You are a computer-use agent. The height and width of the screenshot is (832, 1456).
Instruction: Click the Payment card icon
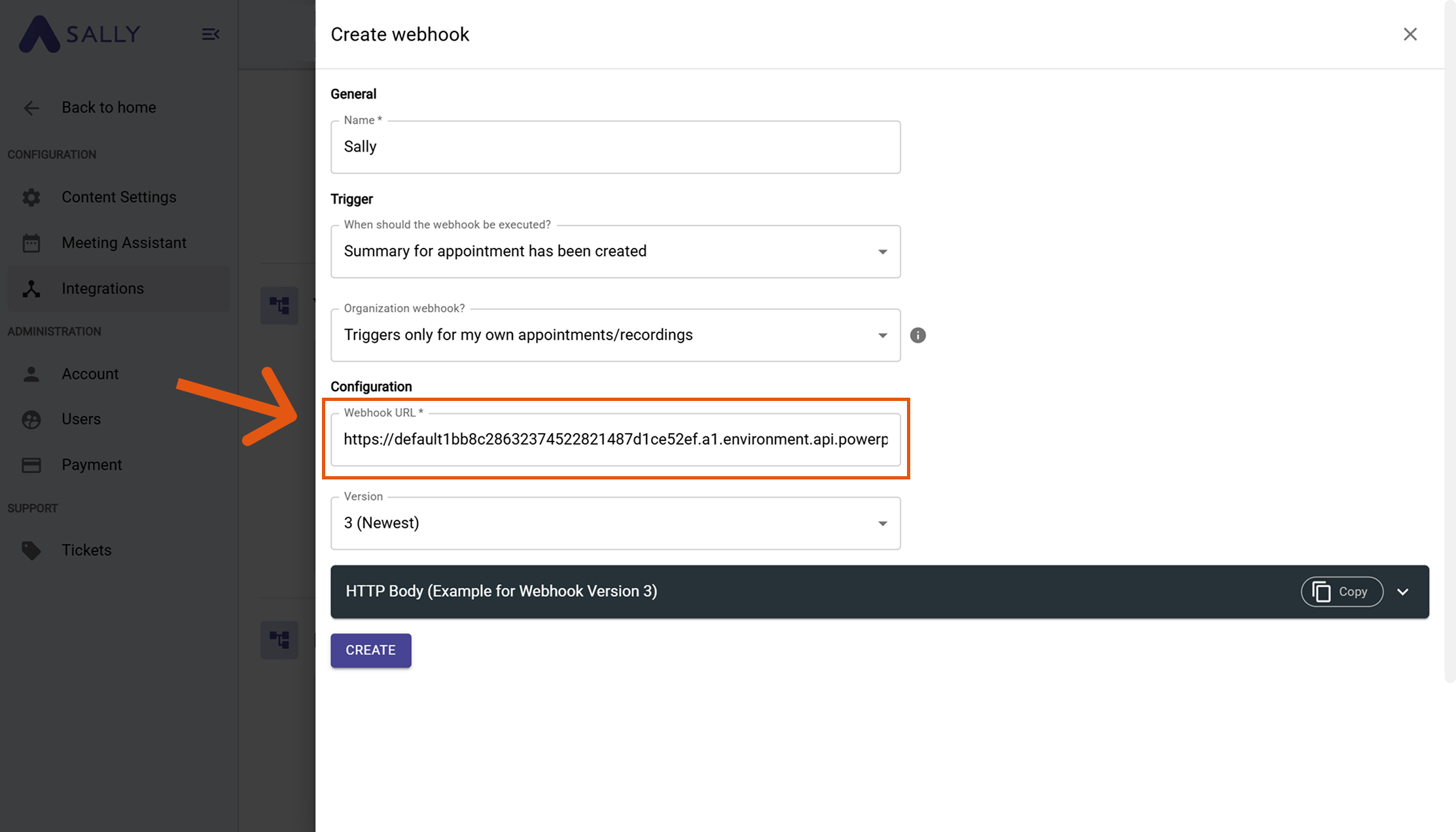[x=31, y=464]
